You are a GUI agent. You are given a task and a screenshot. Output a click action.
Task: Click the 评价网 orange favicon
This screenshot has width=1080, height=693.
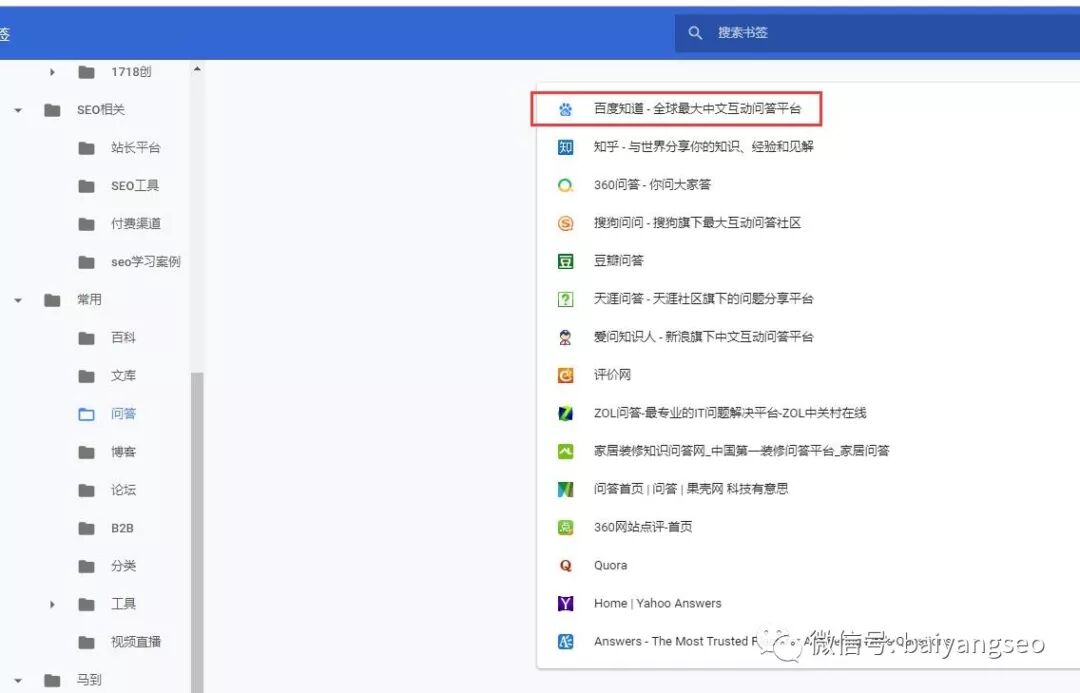[x=565, y=375]
